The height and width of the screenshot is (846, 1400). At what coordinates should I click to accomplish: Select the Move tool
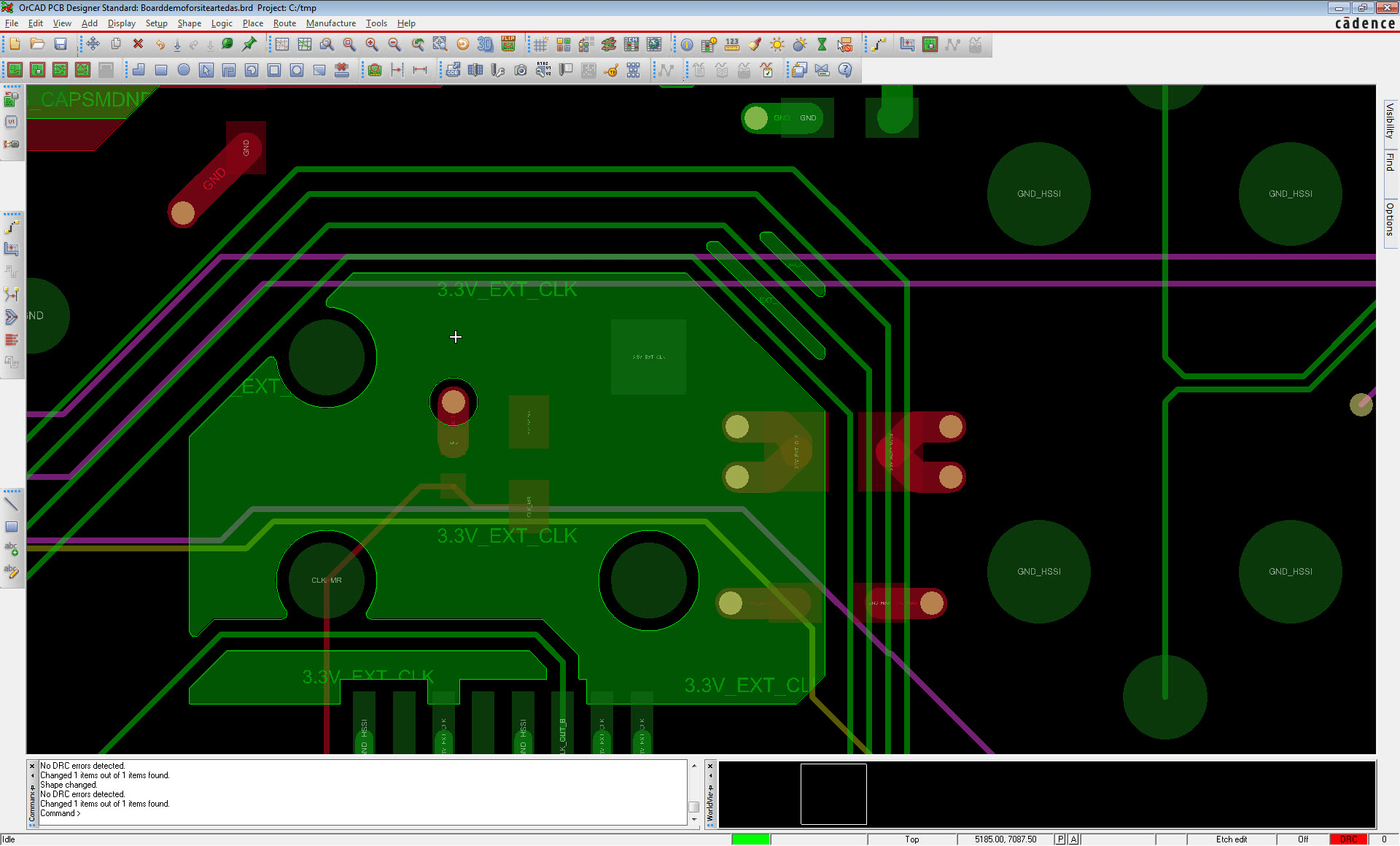pos(93,45)
